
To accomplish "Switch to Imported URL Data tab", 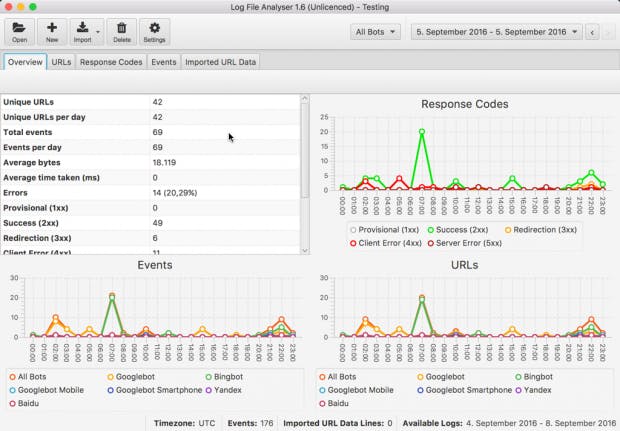I will (220, 62).
